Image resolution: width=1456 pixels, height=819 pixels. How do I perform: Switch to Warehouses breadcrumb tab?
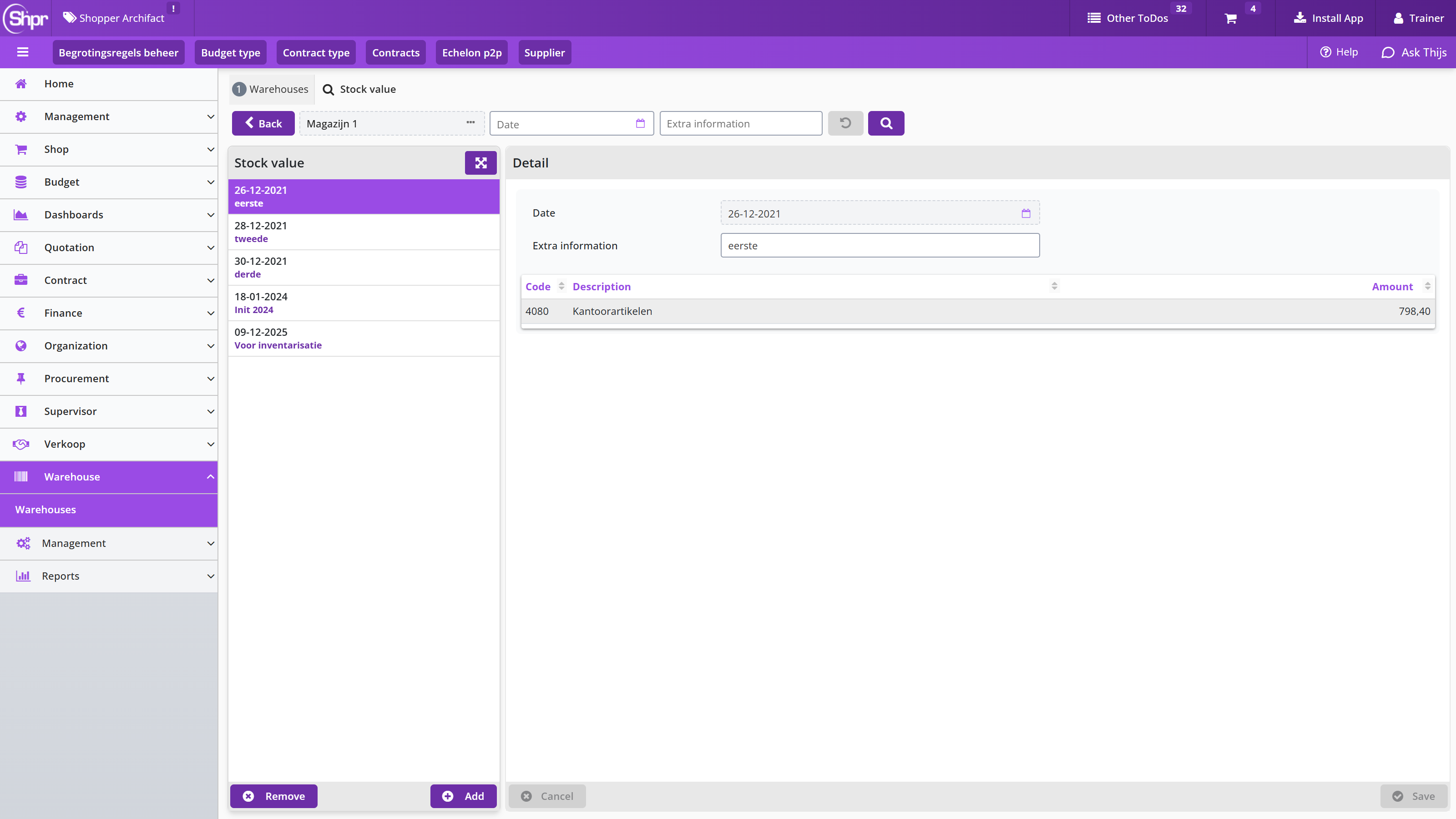pyautogui.click(x=271, y=89)
